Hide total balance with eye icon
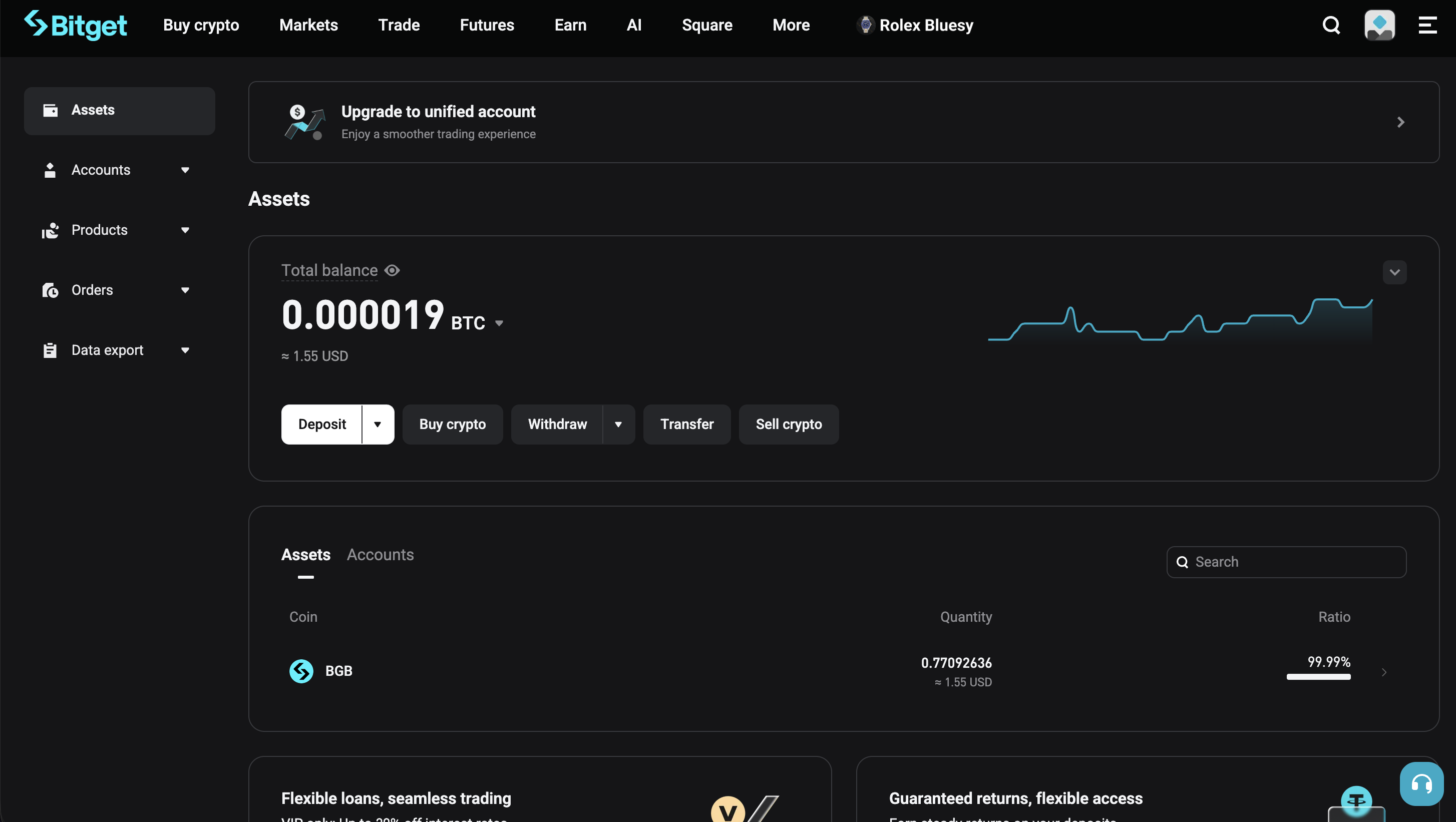 point(392,271)
